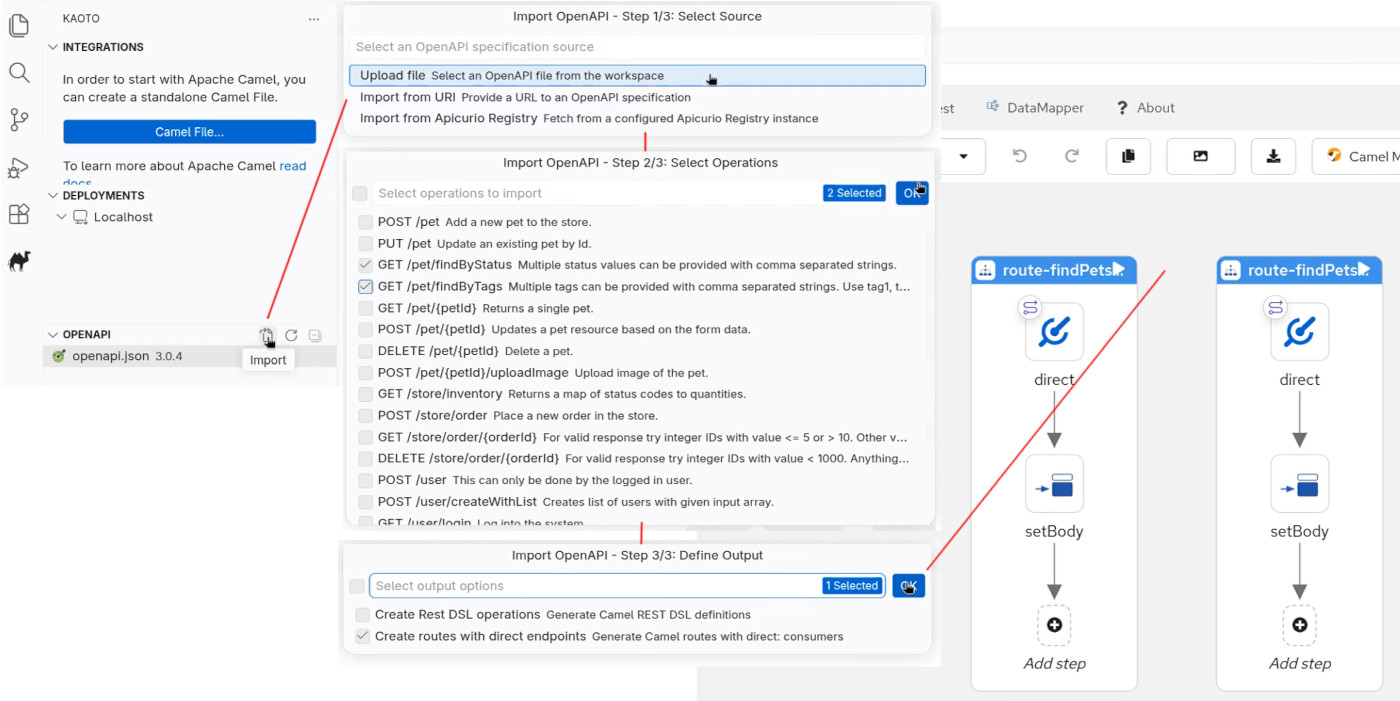The width and height of the screenshot is (1400, 701).
Task: Confirm Step 3 Define Output with OK
Action: coord(908,586)
